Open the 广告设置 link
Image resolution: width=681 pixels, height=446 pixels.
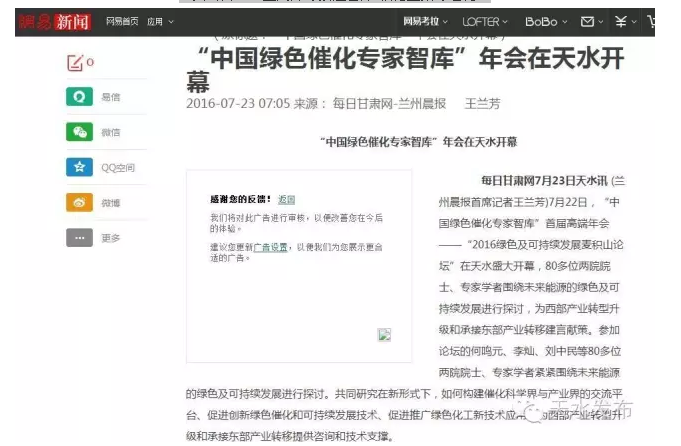pyautogui.click(x=270, y=246)
